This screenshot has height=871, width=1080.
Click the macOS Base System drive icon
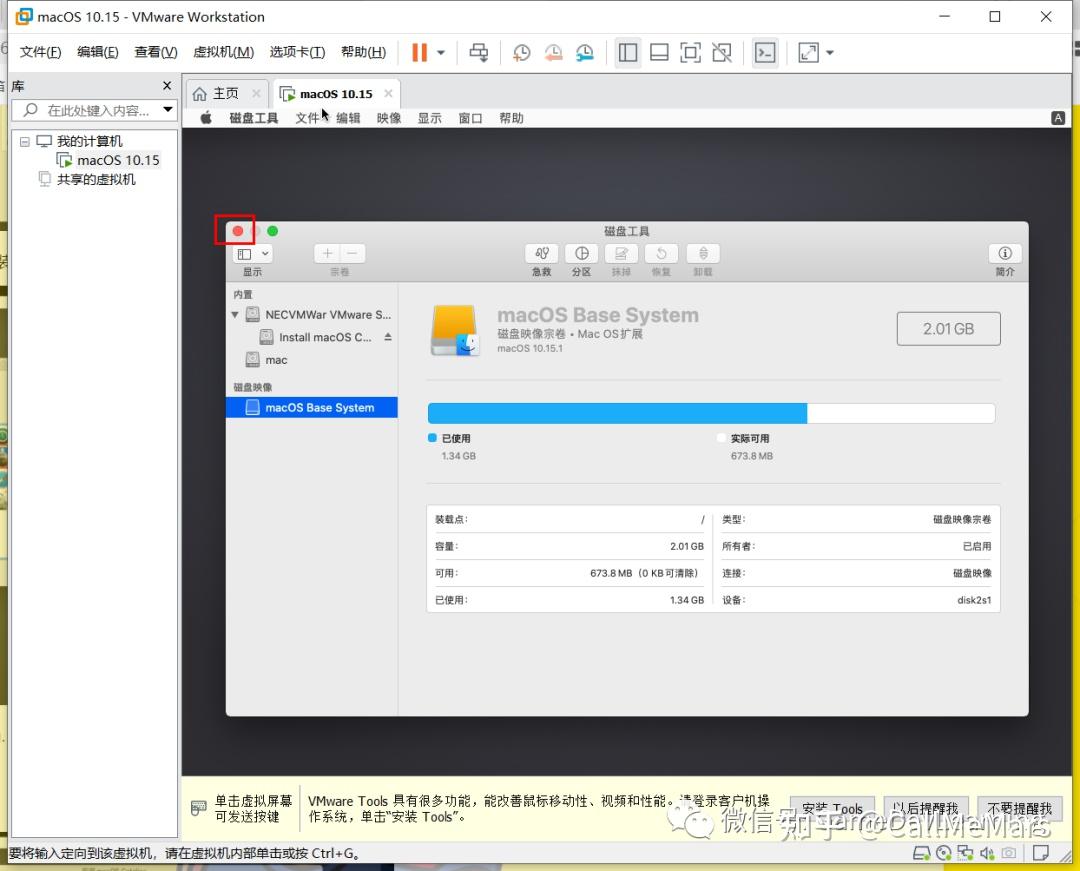[455, 330]
